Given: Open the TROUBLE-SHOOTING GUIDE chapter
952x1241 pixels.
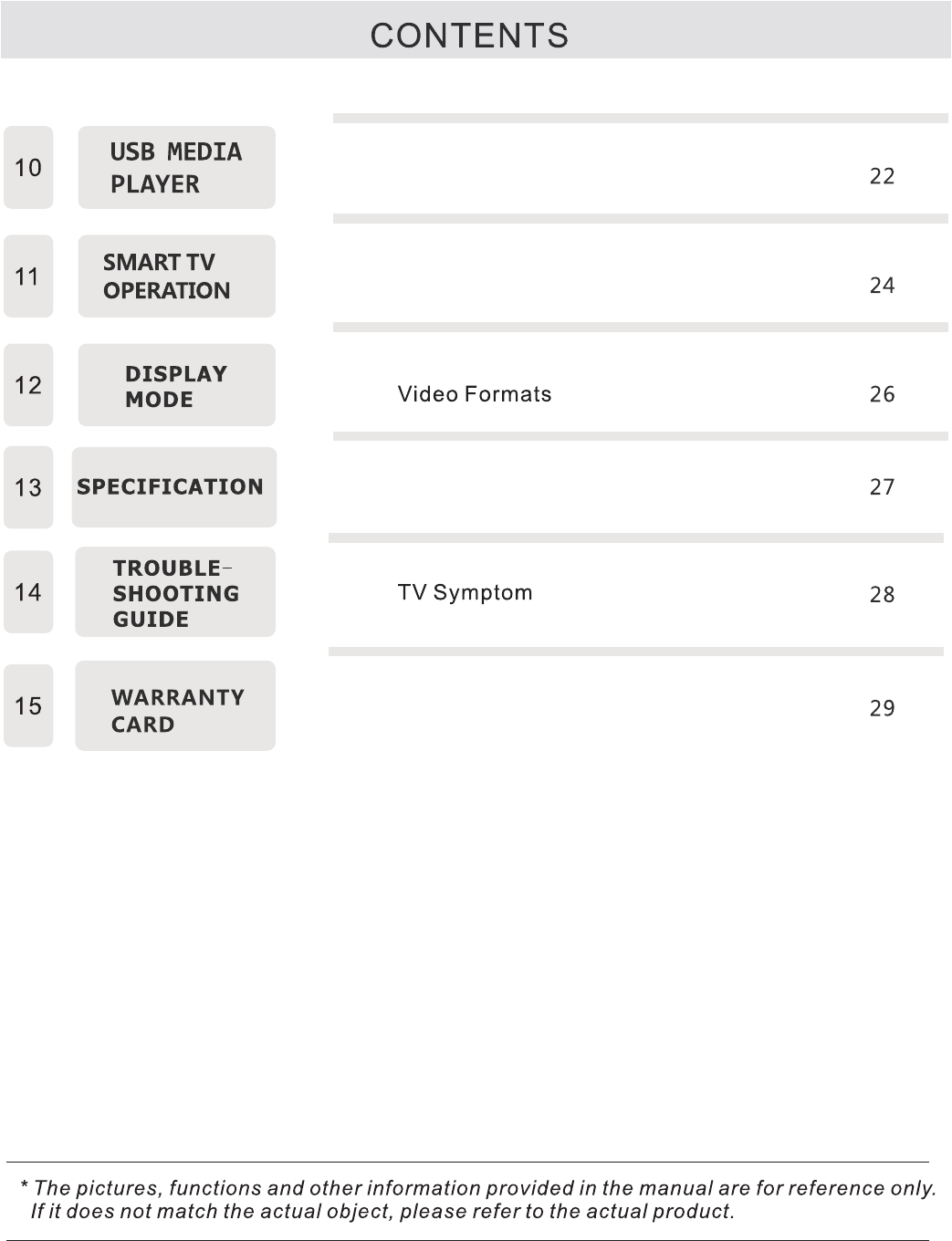Looking at the screenshot, I should pos(175,592).
